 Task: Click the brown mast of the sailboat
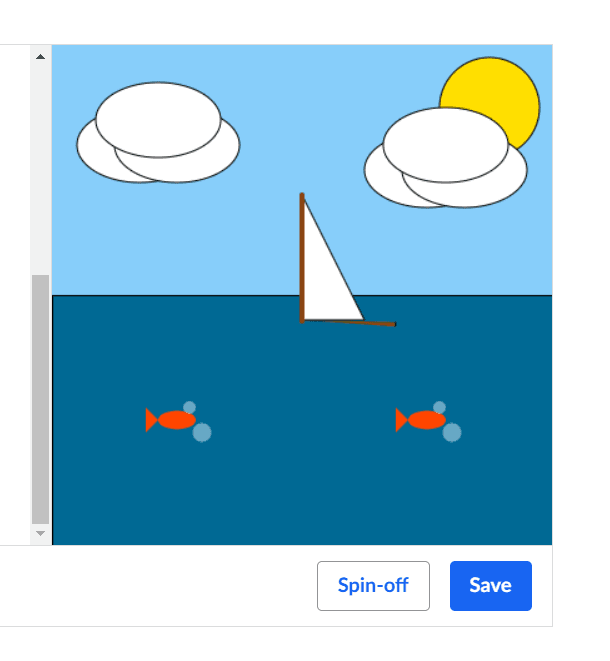point(302,258)
